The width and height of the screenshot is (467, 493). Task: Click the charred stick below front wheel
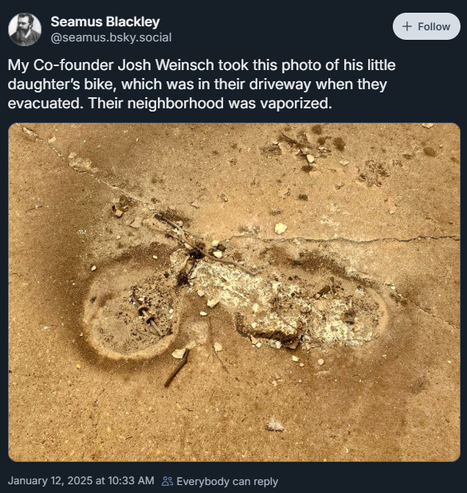coord(177,368)
